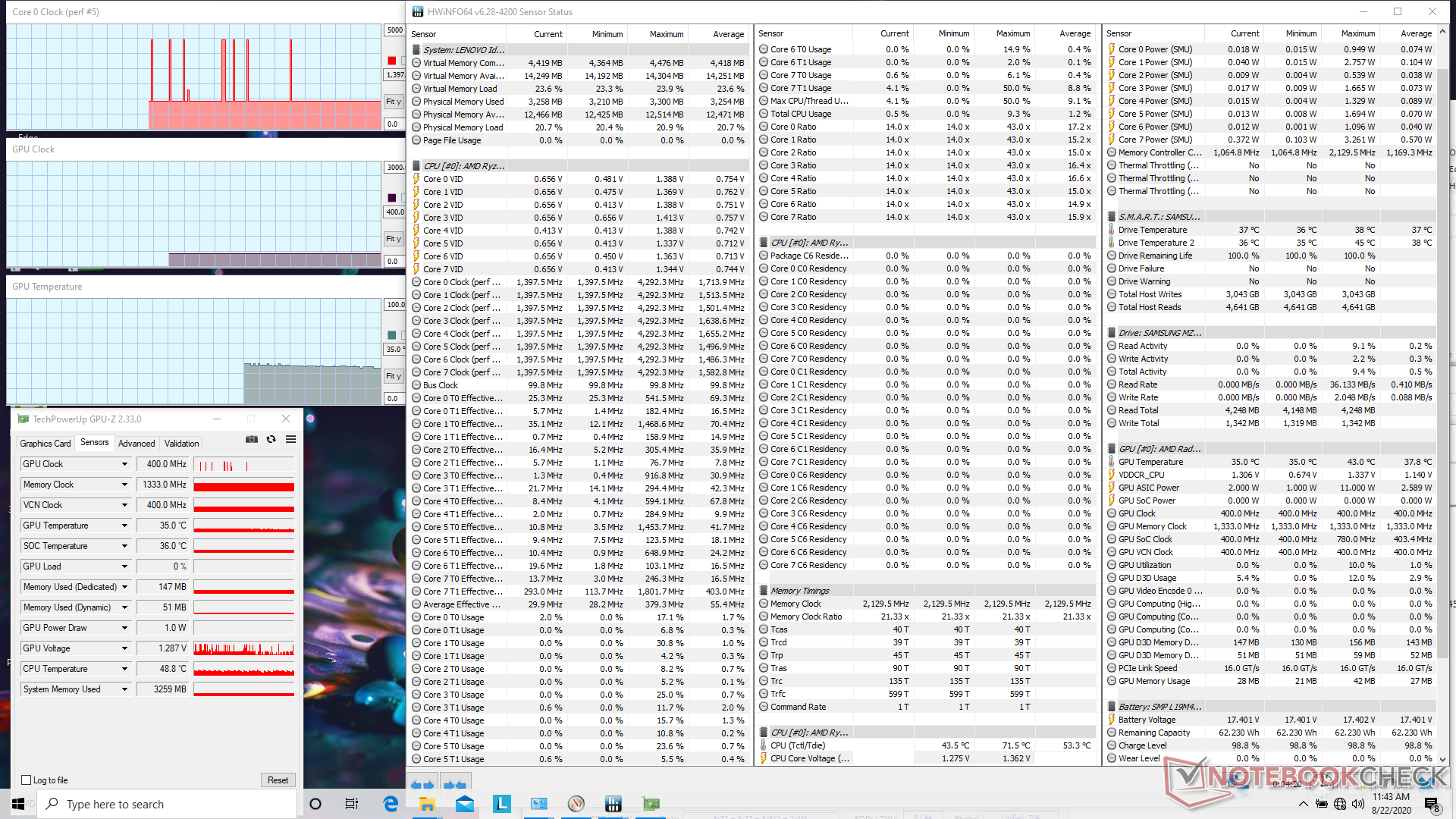
Task: Open the GPU Temperature sensor dropdown
Action: pyautogui.click(x=124, y=526)
